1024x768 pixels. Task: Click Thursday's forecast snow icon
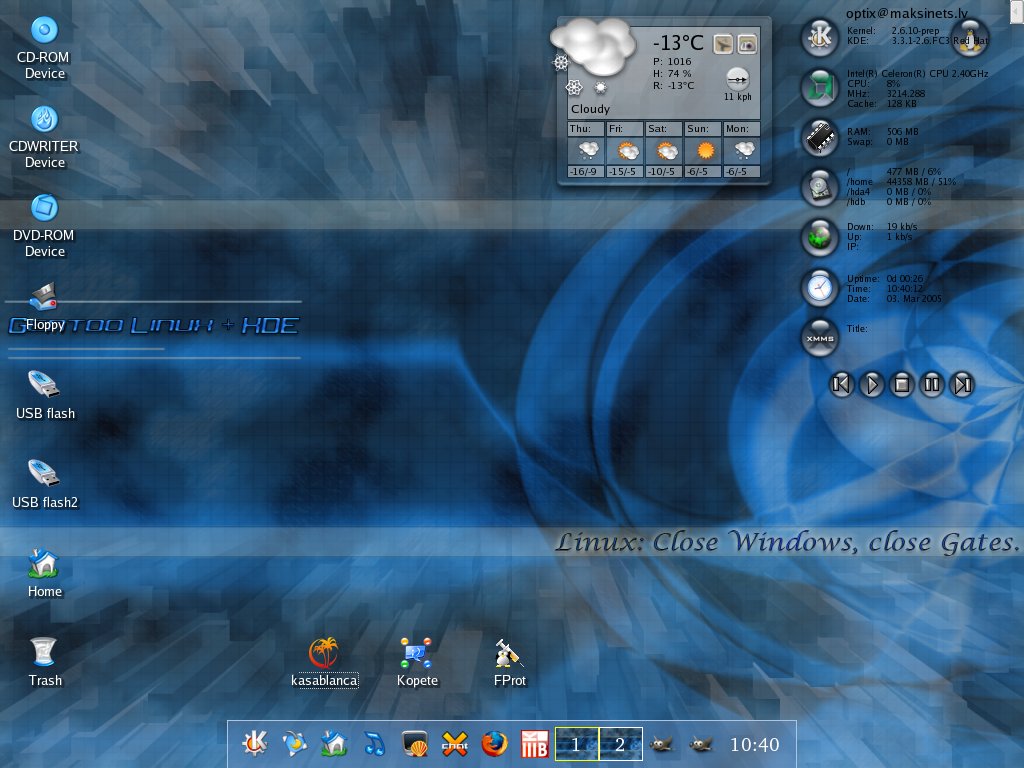click(586, 151)
